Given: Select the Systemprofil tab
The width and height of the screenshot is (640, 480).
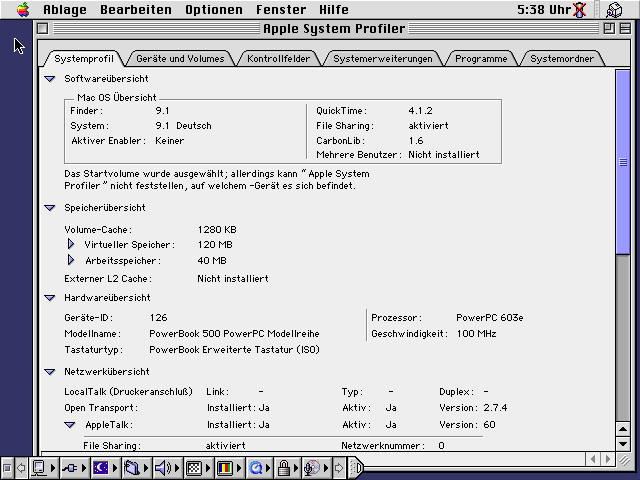Looking at the screenshot, I should tap(84, 59).
